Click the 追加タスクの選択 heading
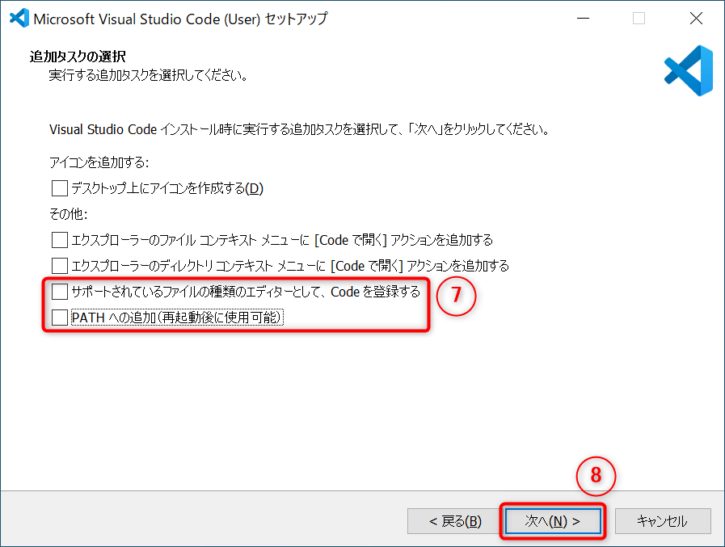This screenshot has height=547, width=725. click(84, 57)
